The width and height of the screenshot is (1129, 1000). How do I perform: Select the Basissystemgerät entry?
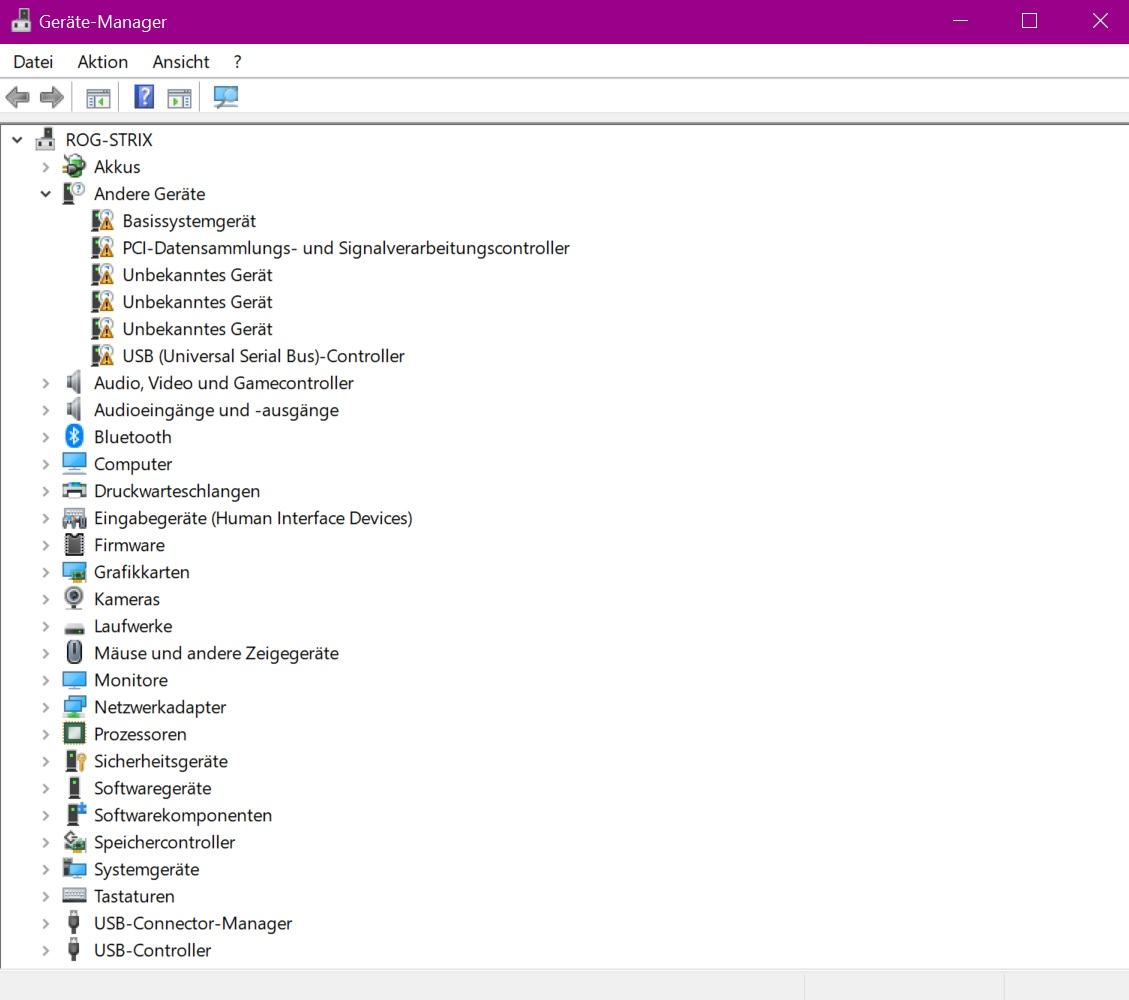coord(189,221)
